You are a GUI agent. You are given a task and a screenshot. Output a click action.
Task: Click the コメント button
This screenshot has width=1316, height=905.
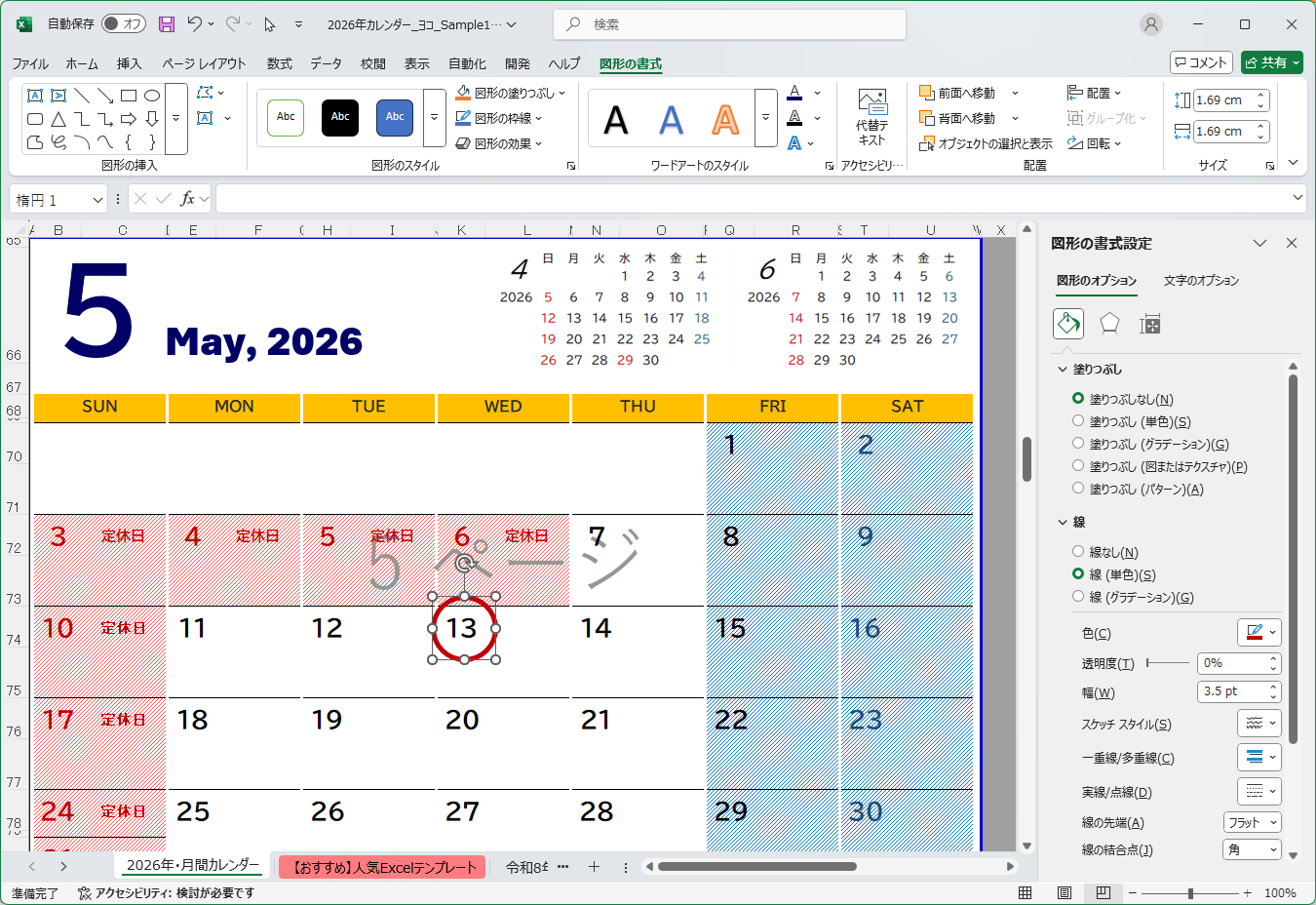(1201, 62)
